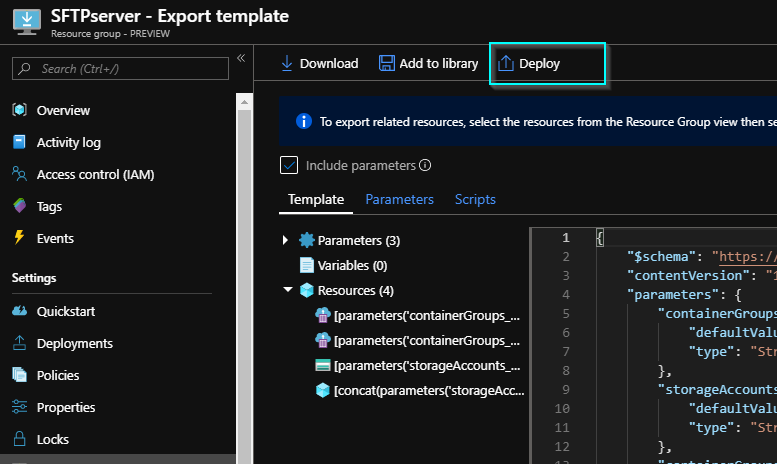Click the Properties sliders icon
The image size is (777, 464).
[19, 406]
